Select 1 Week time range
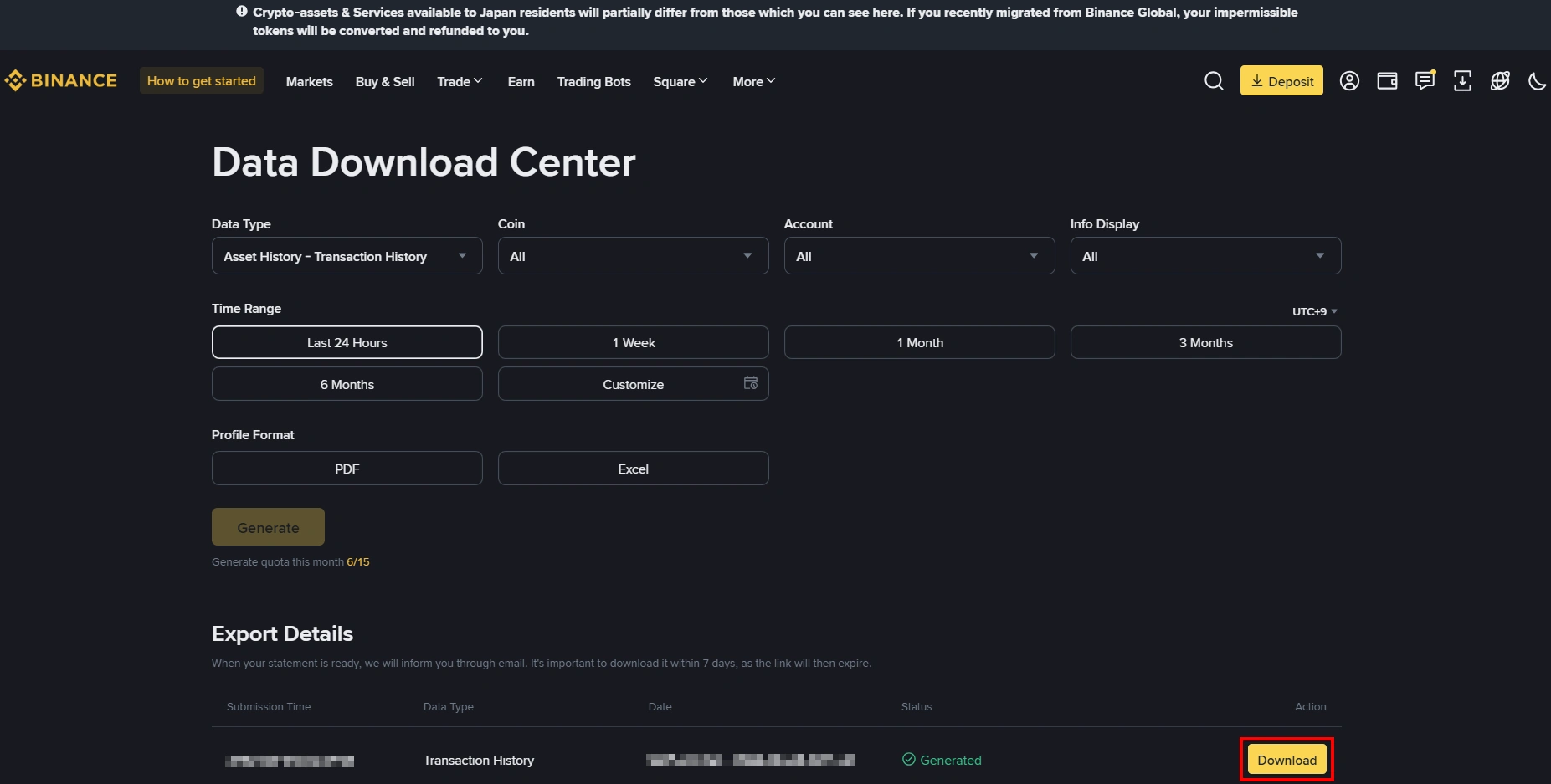1551x784 pixels. click(634, 342)
